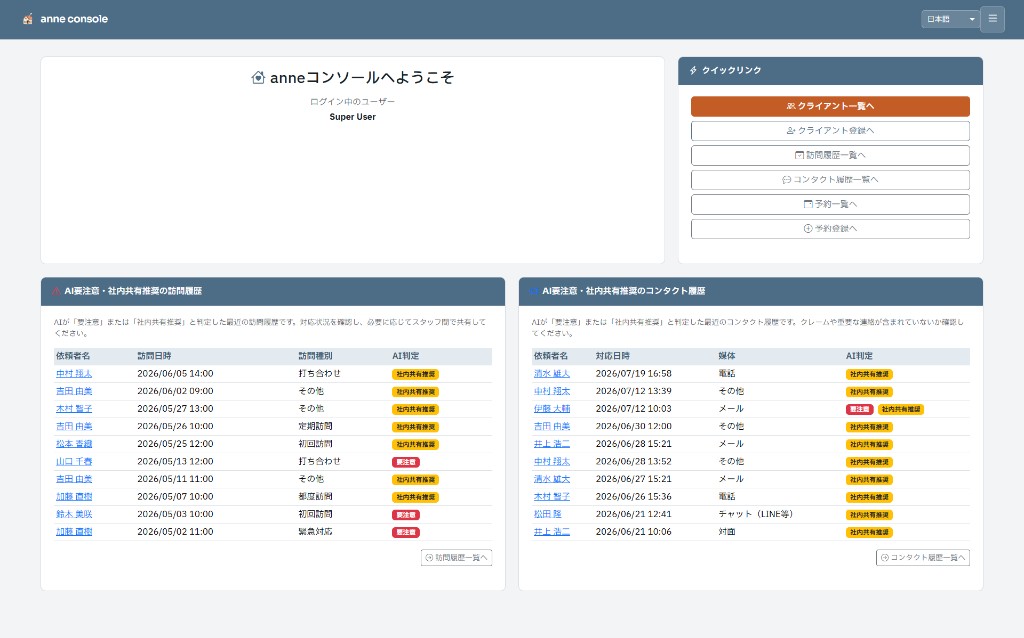Open クライアント登録へ quick link

[830, 131]
